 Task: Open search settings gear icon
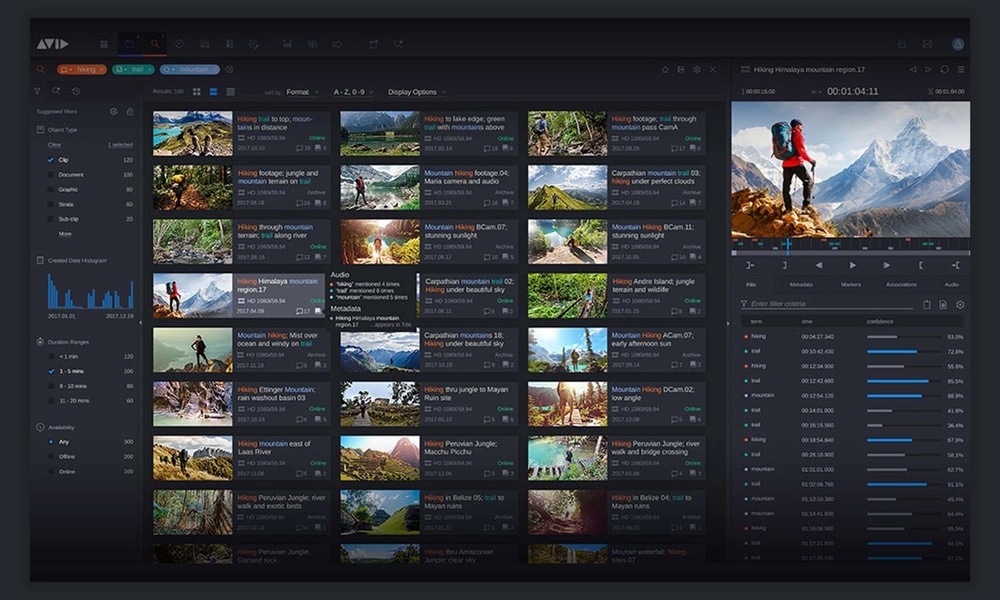point(696,69)
